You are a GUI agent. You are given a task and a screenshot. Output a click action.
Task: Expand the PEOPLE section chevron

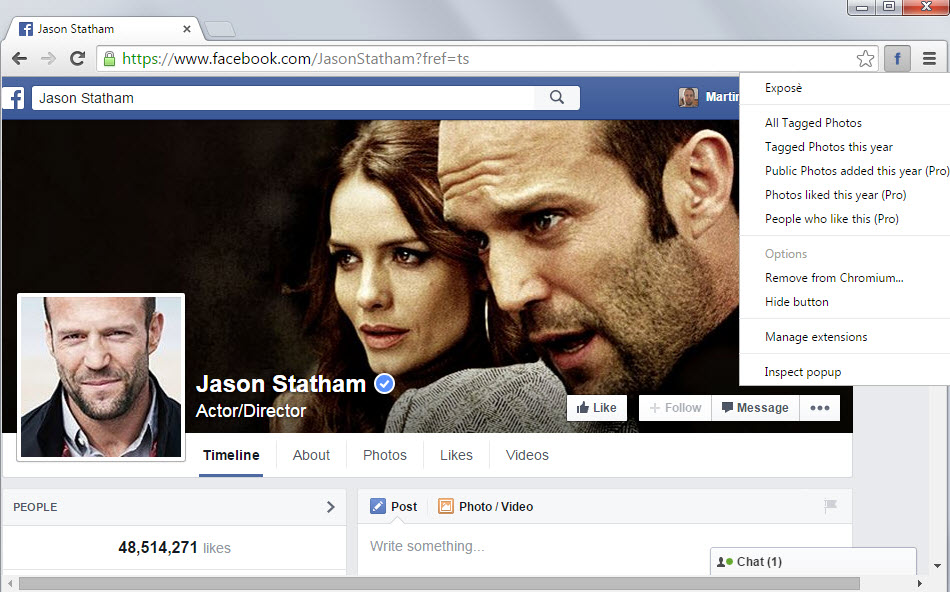[x=330, y=507]
